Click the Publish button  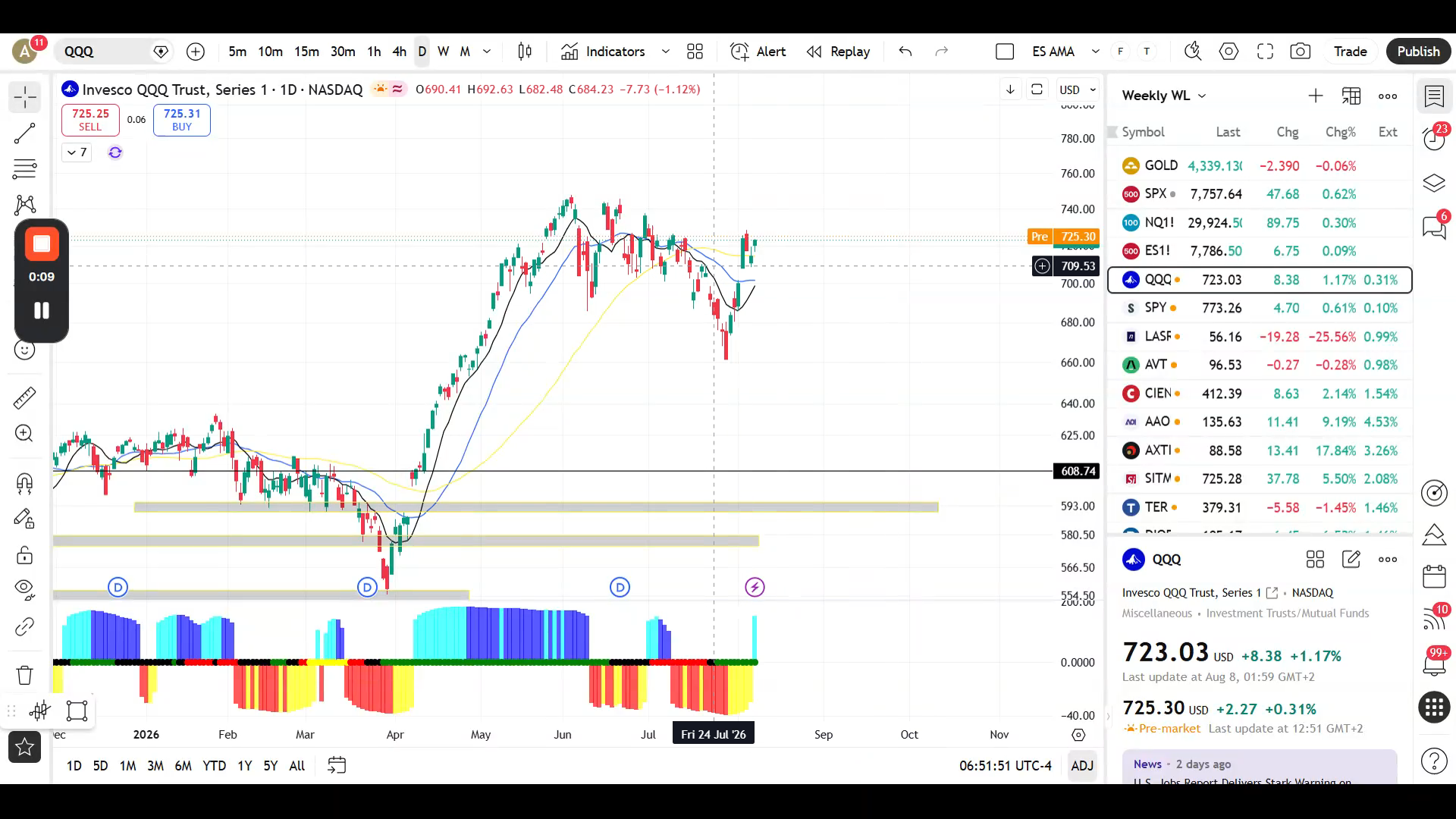[x=1418, y=52]
